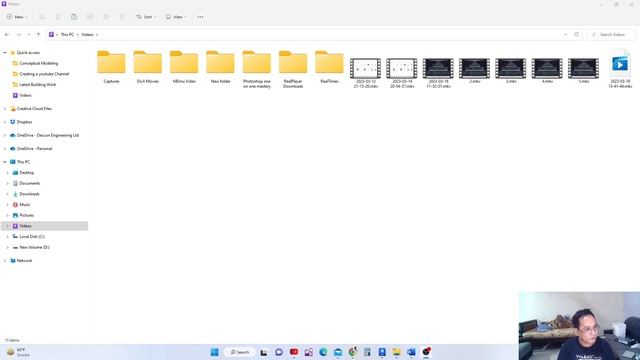Expand the address bar history dropdown
This screenshot has width=640, height=360.
(565, 35)
